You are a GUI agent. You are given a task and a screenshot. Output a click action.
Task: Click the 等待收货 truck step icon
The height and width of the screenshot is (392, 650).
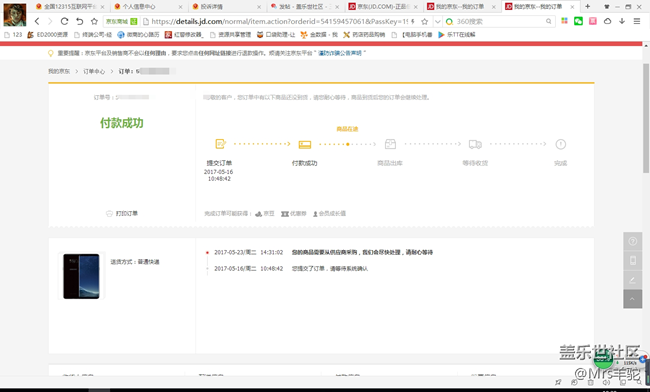(x=475, y=144)
